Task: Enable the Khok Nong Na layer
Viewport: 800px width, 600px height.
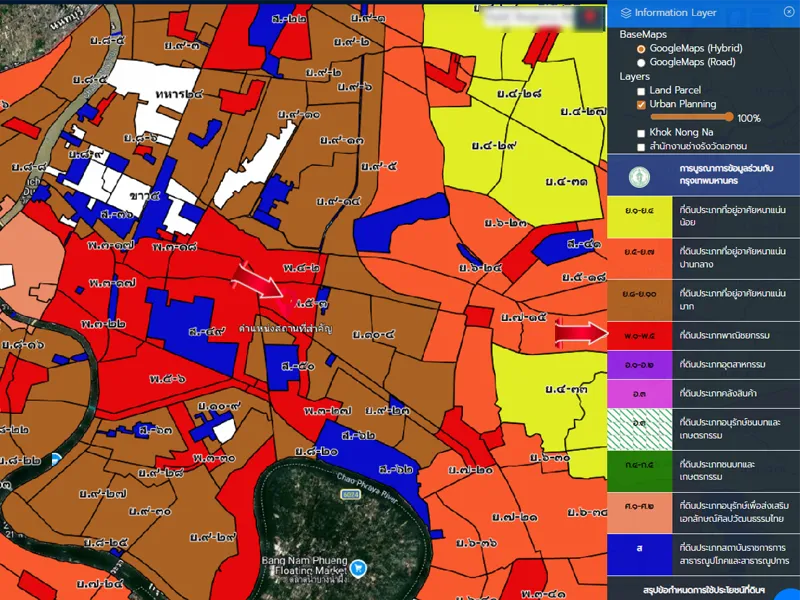Action: click(x=641, y=132)
